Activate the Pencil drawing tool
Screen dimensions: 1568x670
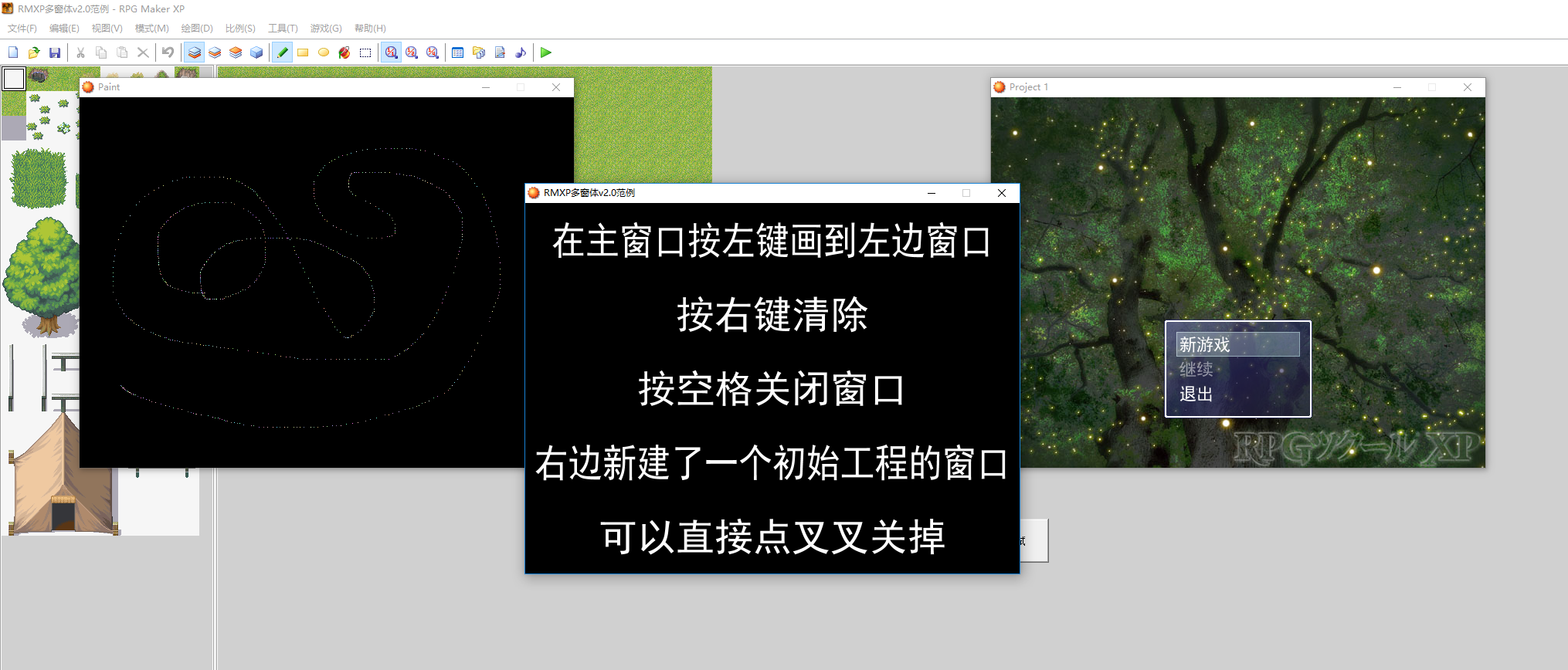282,52
